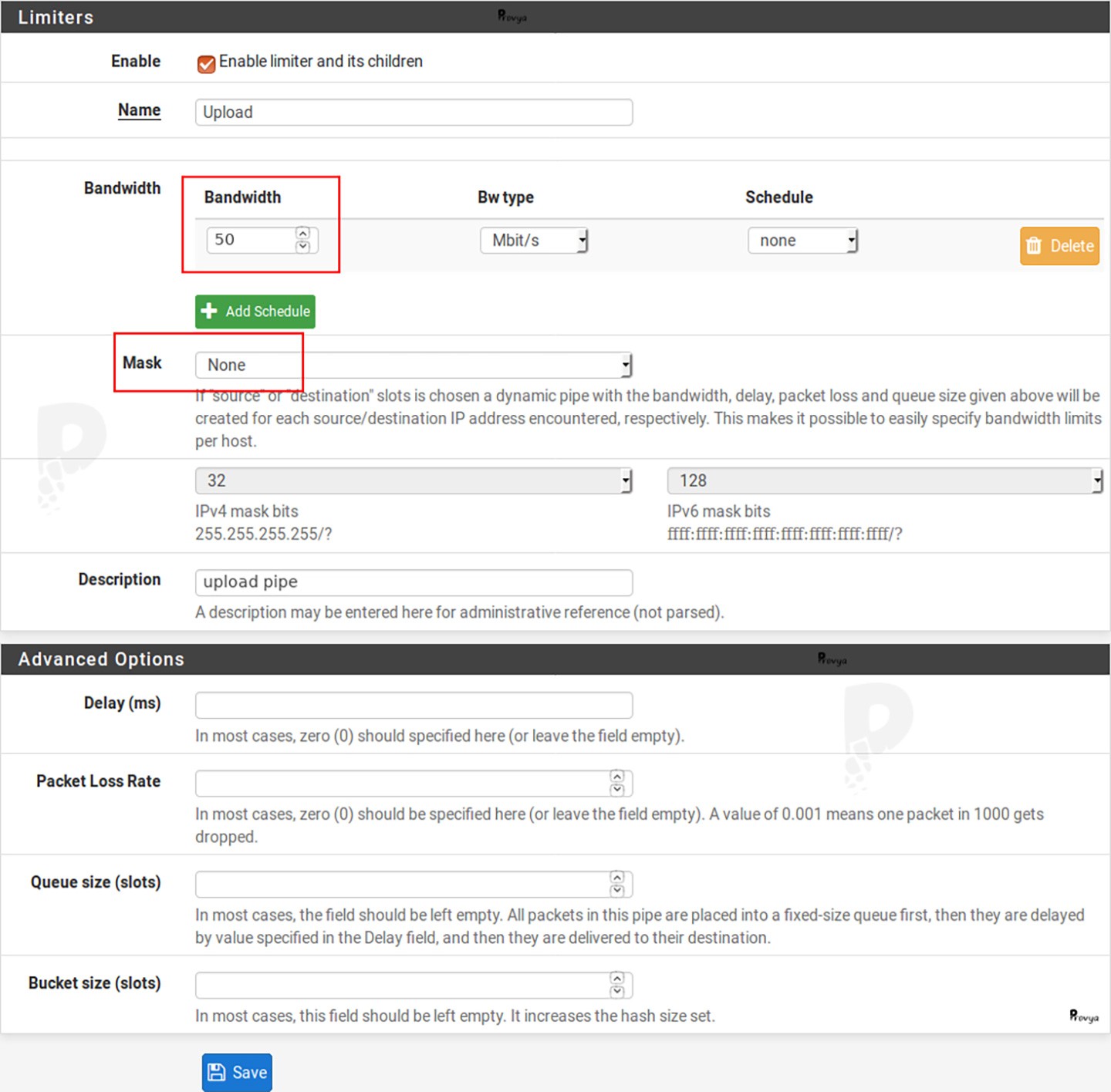Image resolution: width=1111 pixels, height=1092 pixels.
Task: Decrease Bandwidth value with down stepper arrow
Action: (x=302, y=247)
